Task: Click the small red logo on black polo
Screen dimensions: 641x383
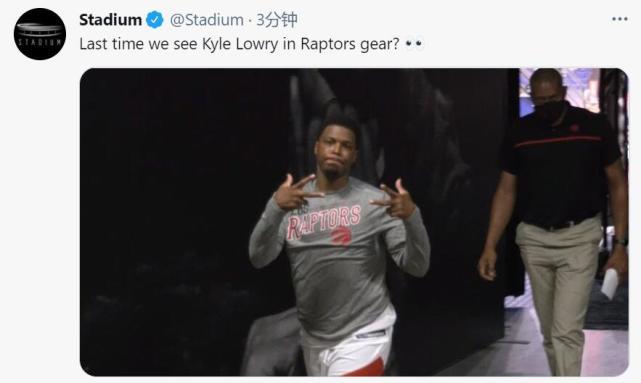Action: [x=574, y=128]
